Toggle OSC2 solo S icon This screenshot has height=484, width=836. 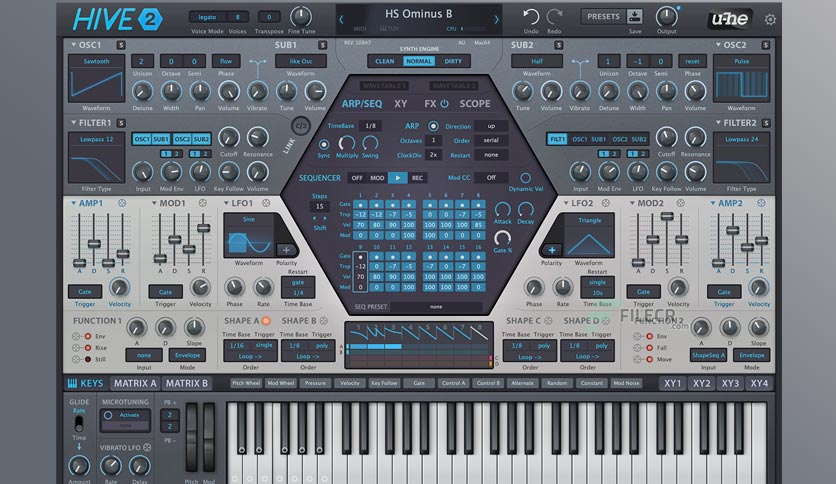(x=766, y=45)
